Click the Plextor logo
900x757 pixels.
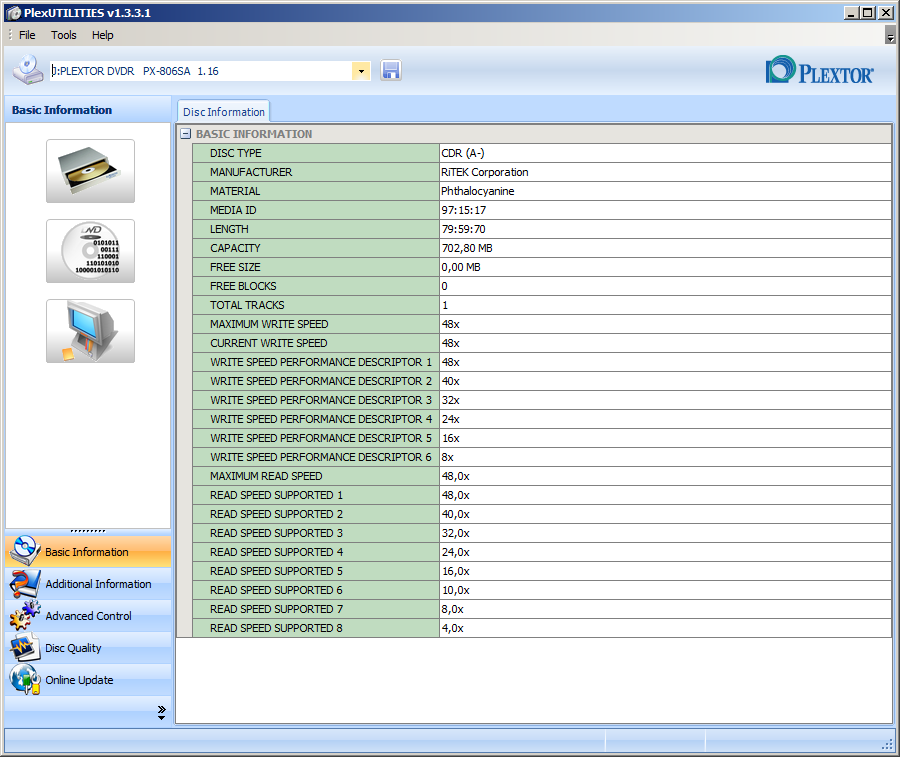click(819, 71)
